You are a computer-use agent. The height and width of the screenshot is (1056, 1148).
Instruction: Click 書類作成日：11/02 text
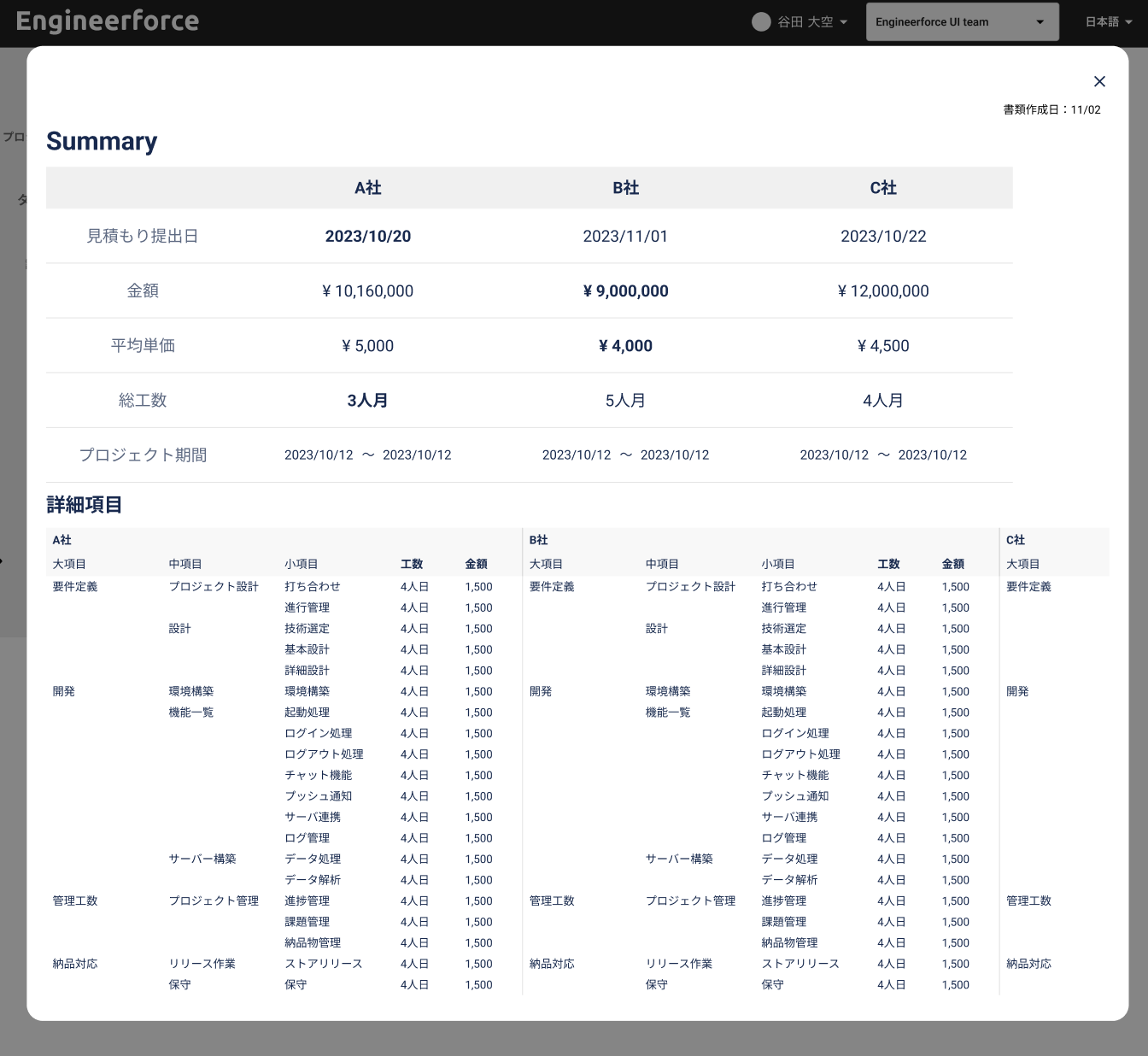(x=1051, y=109)
